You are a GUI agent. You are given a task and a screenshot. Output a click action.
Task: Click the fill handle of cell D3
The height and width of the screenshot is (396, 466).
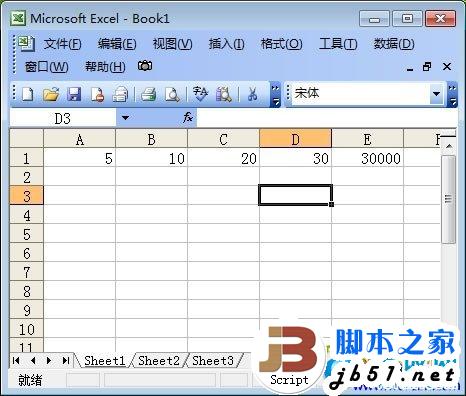(331, 204)
